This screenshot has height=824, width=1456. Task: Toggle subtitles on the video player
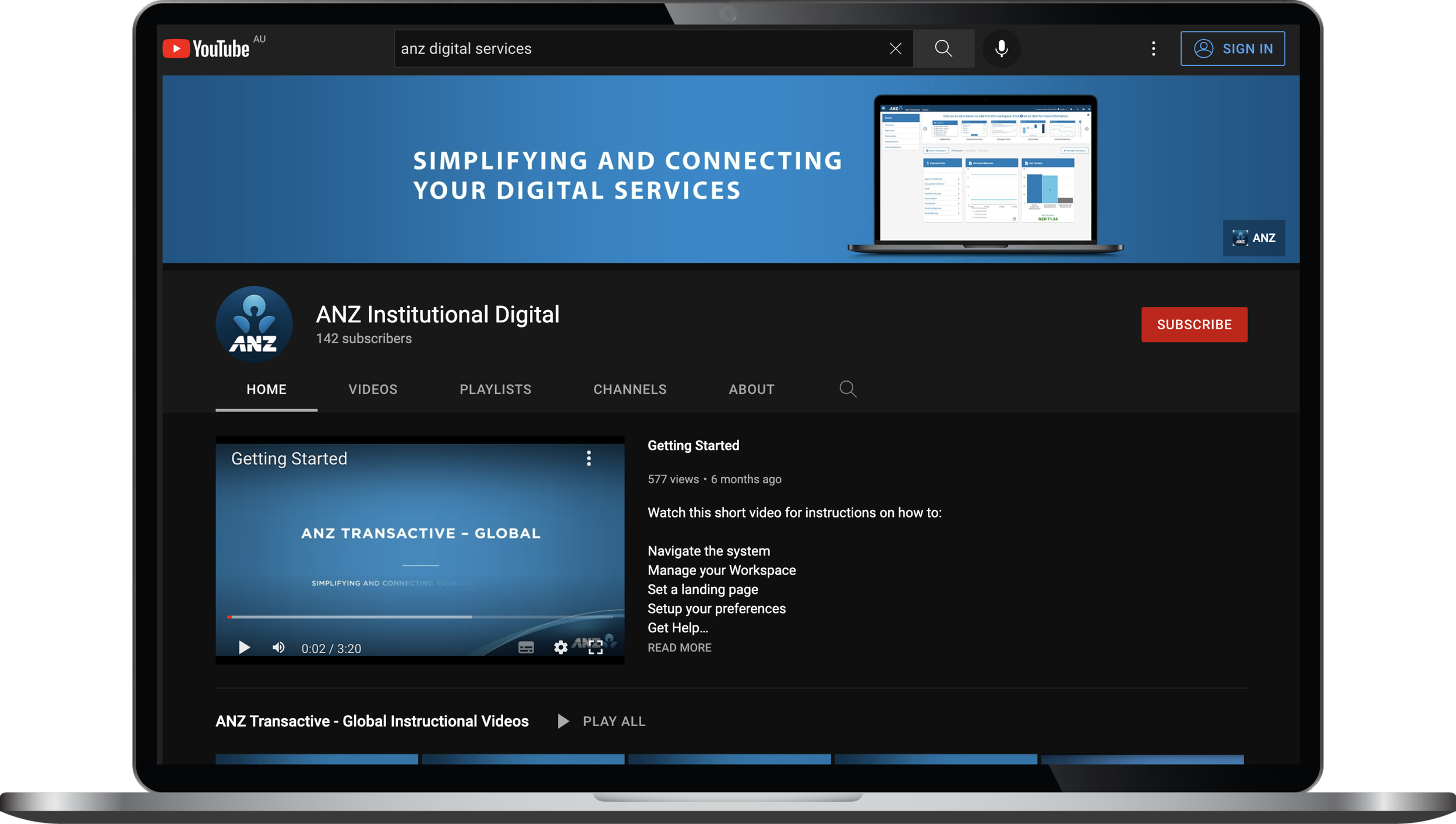(526, 647)
